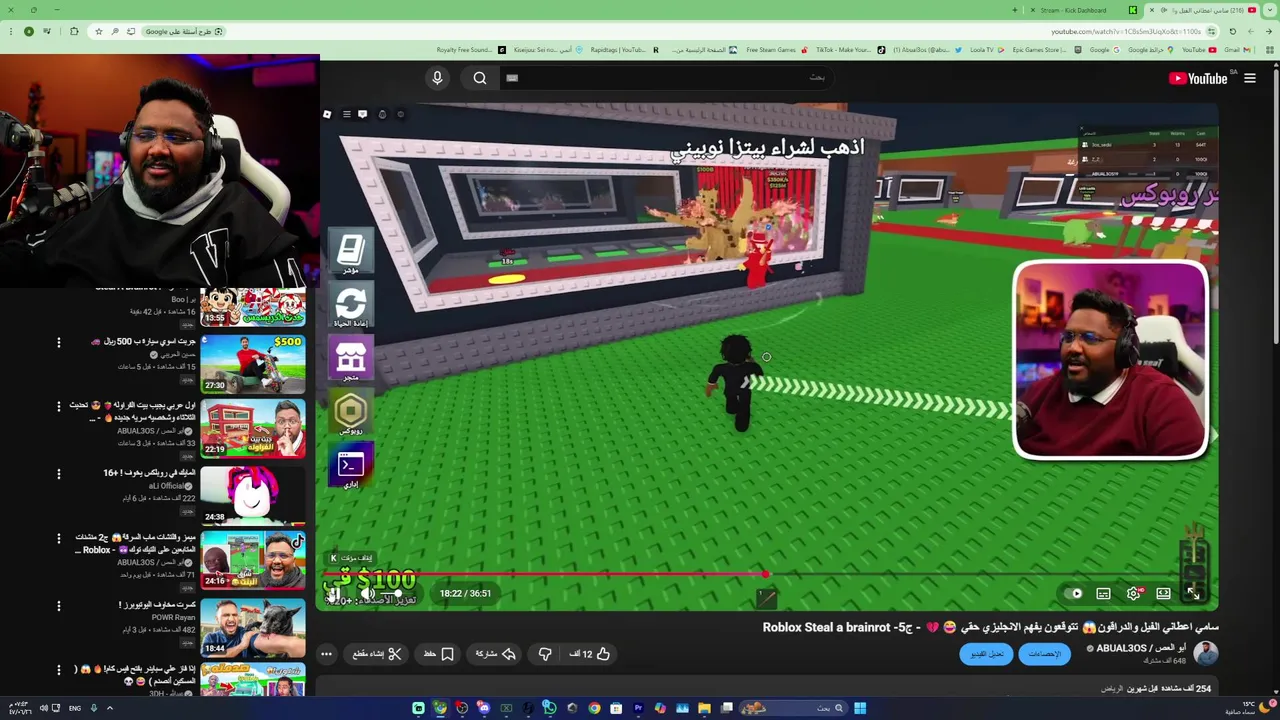Viewport: 1280px width, 720px height.
Task: Pause the video with the play/pause button
Action: (336, 594)
